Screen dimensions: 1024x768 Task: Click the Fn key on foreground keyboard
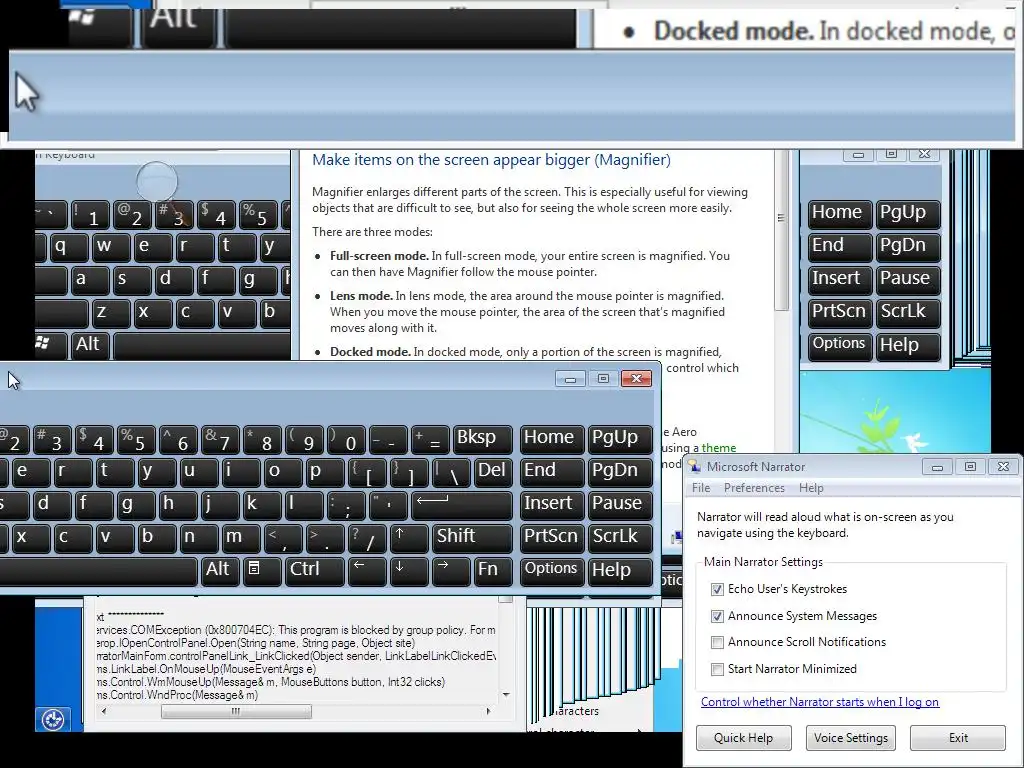[x=492, y=570]
